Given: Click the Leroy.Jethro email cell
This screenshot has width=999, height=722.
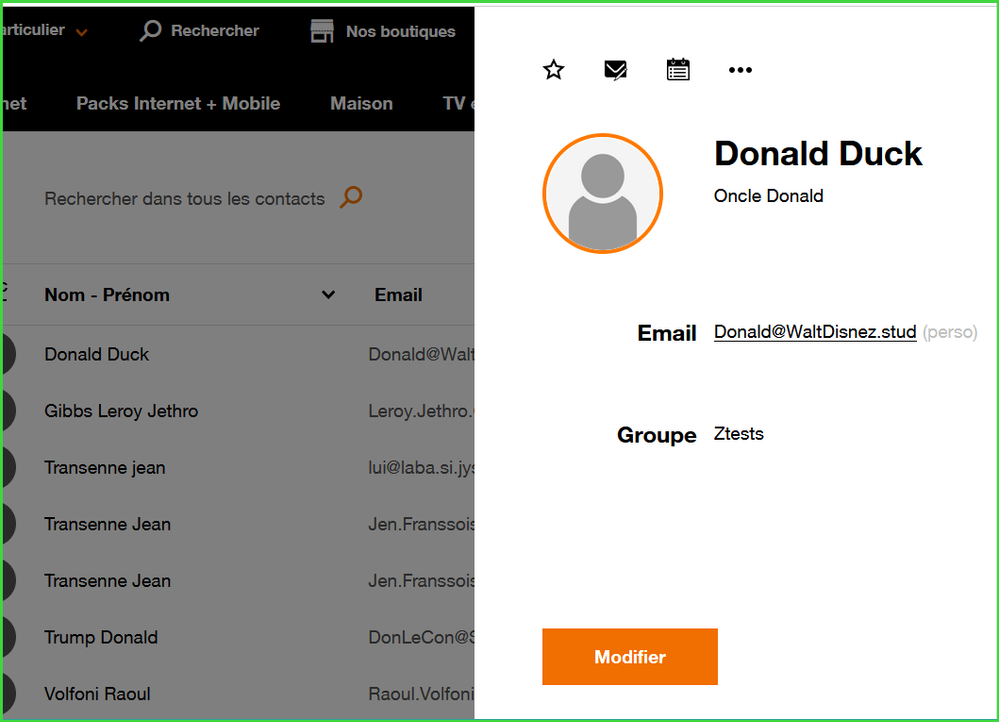Looking at the screenshot, I should [421, 411].
